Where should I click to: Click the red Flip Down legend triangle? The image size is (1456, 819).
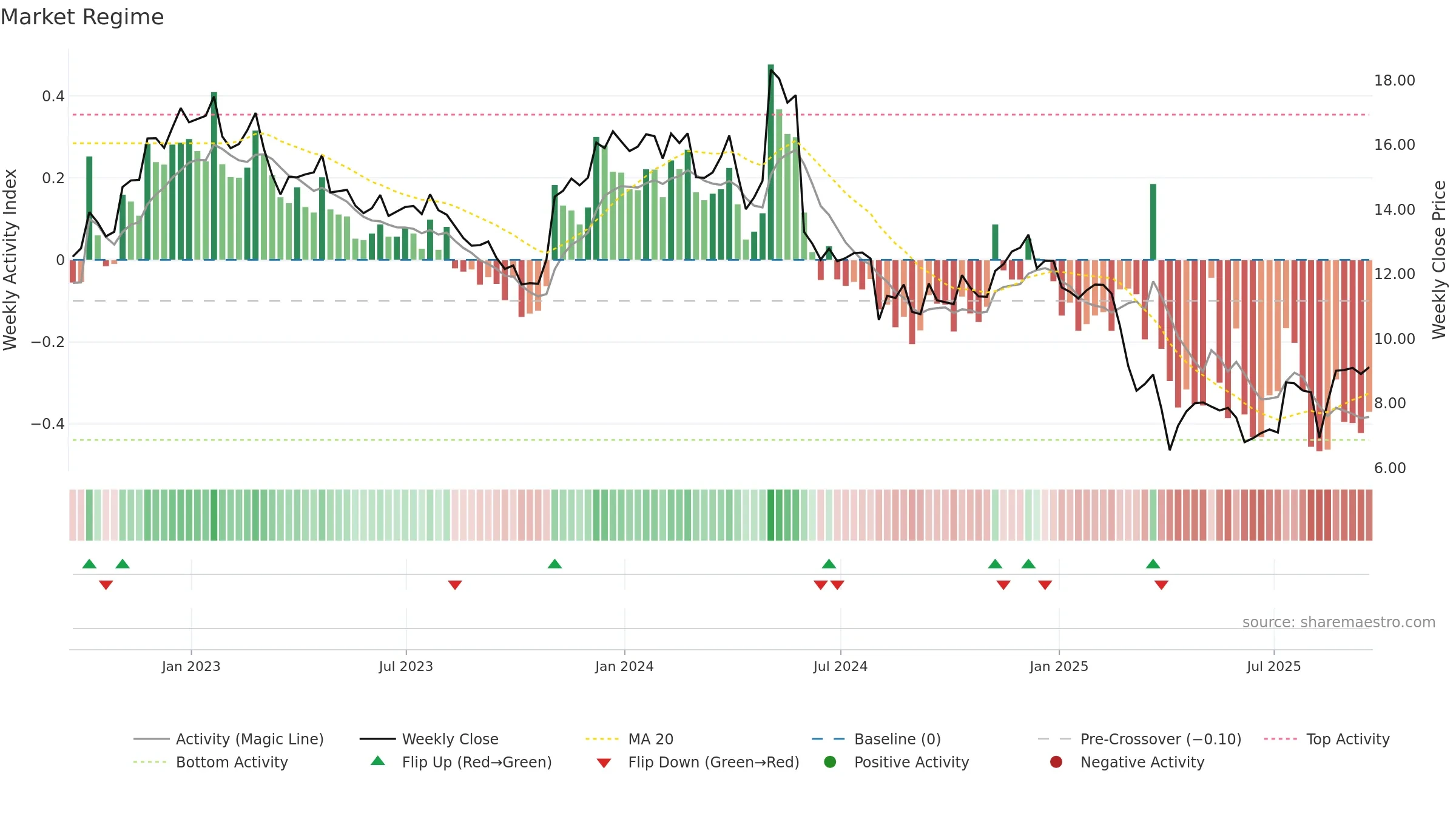(x=604, y=763)
